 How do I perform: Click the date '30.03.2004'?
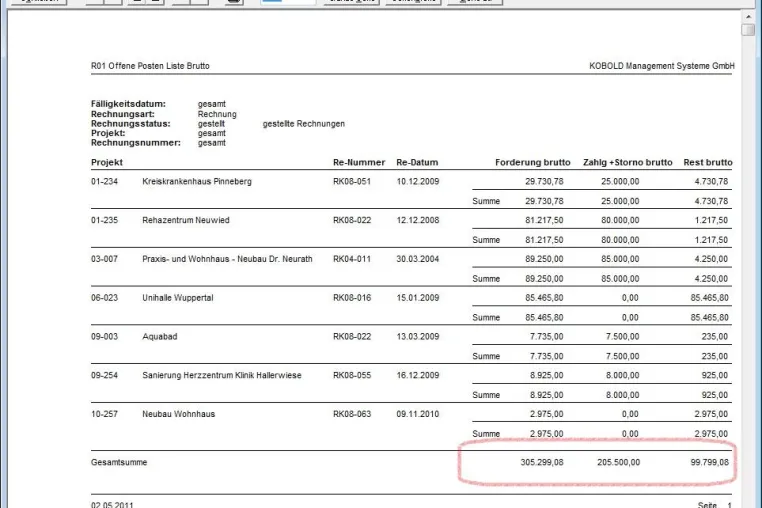coord(417,259)
